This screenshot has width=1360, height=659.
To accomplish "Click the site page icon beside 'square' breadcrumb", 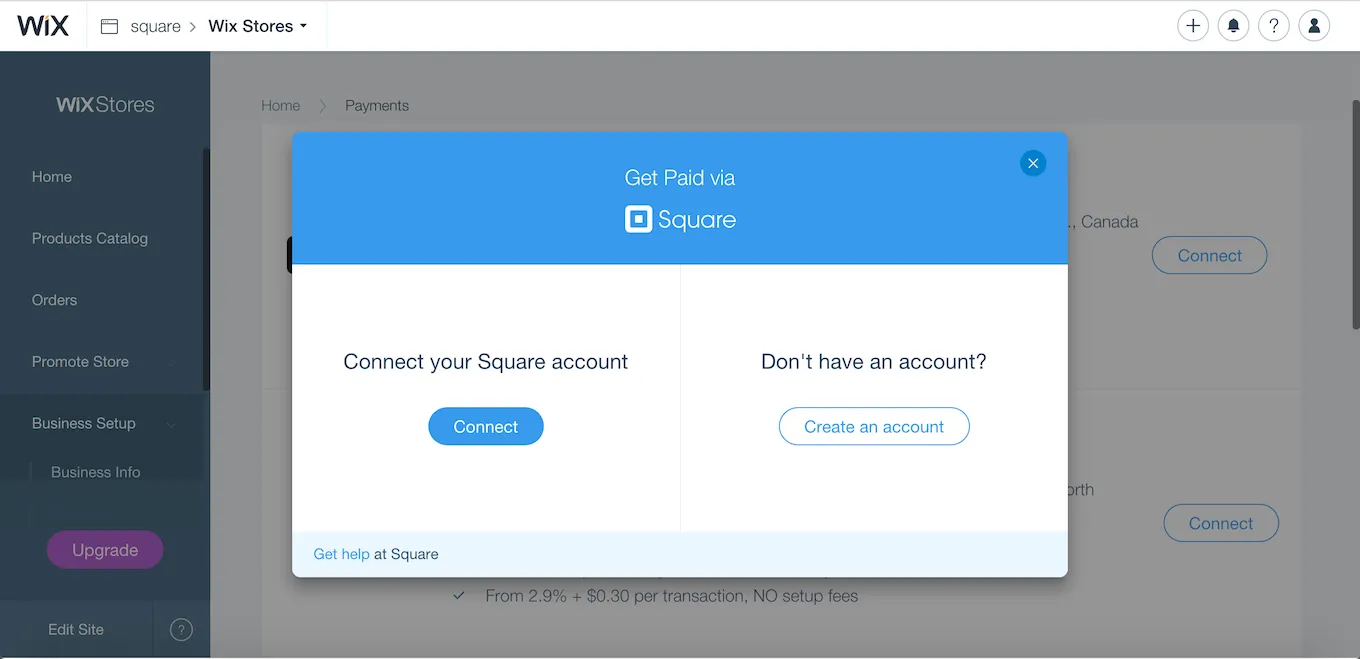I will (110, 25).
